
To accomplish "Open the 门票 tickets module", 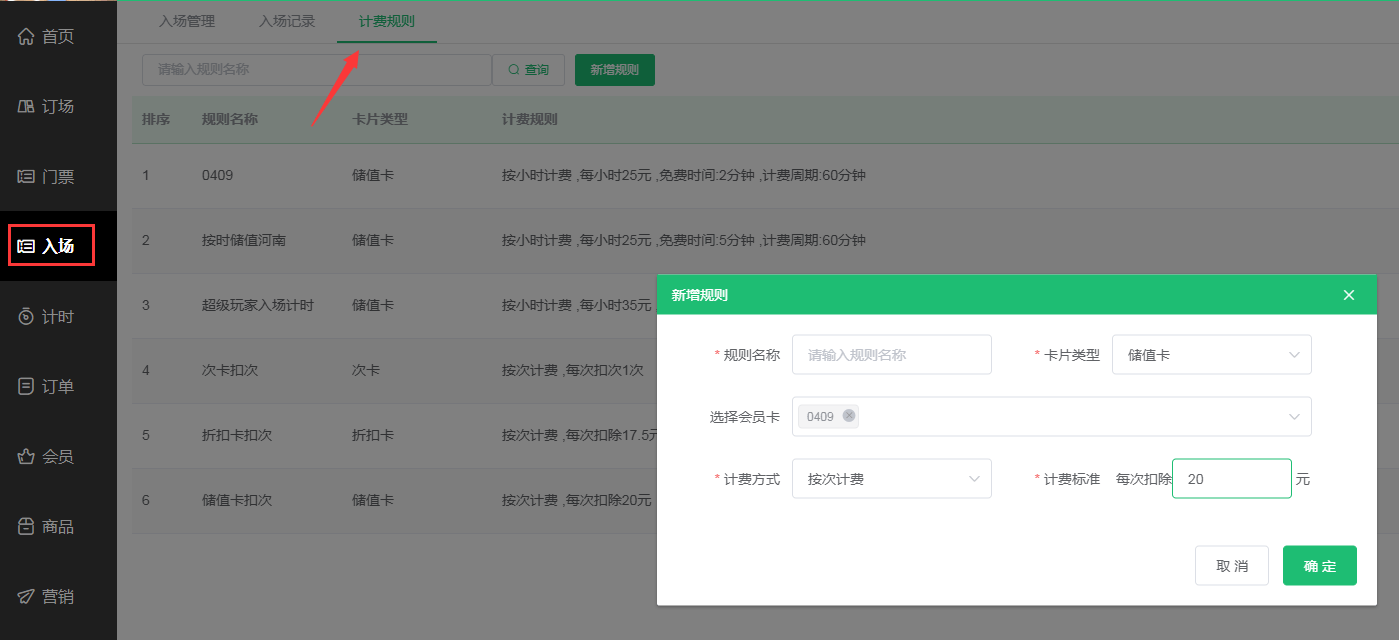I will click(47, 176).
